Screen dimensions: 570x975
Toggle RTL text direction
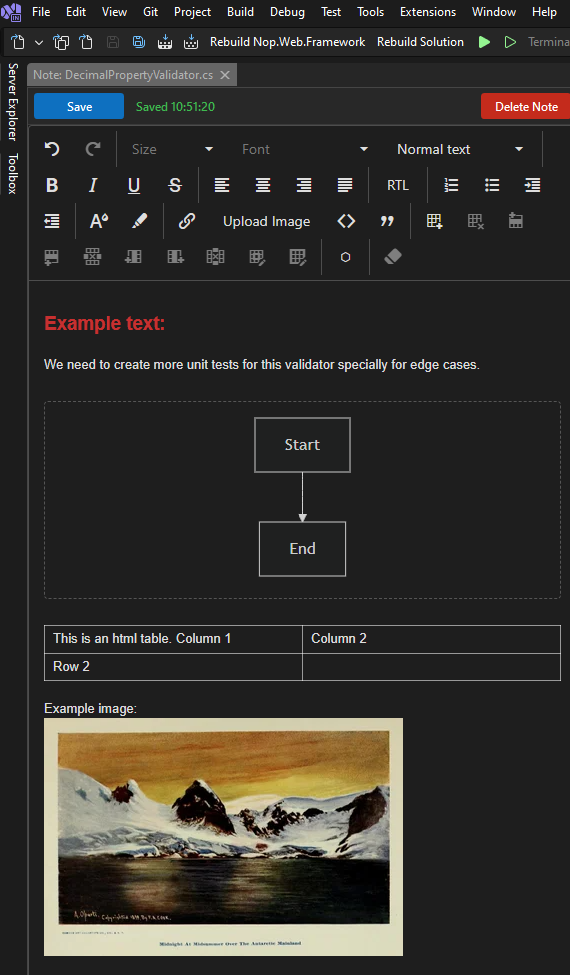coord(398,185)
